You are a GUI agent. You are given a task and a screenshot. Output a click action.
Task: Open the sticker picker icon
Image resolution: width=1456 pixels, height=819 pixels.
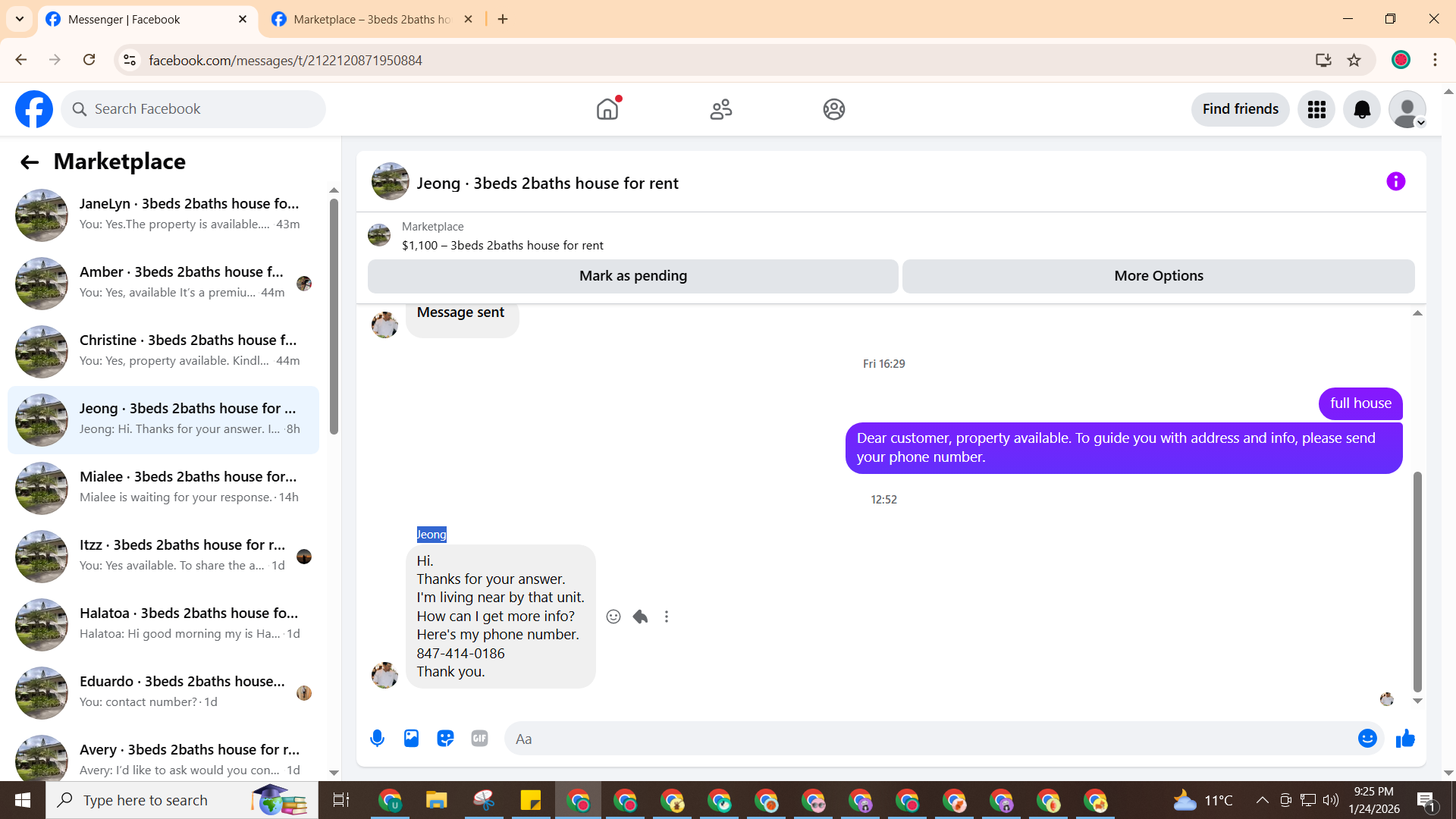point(445,739)
